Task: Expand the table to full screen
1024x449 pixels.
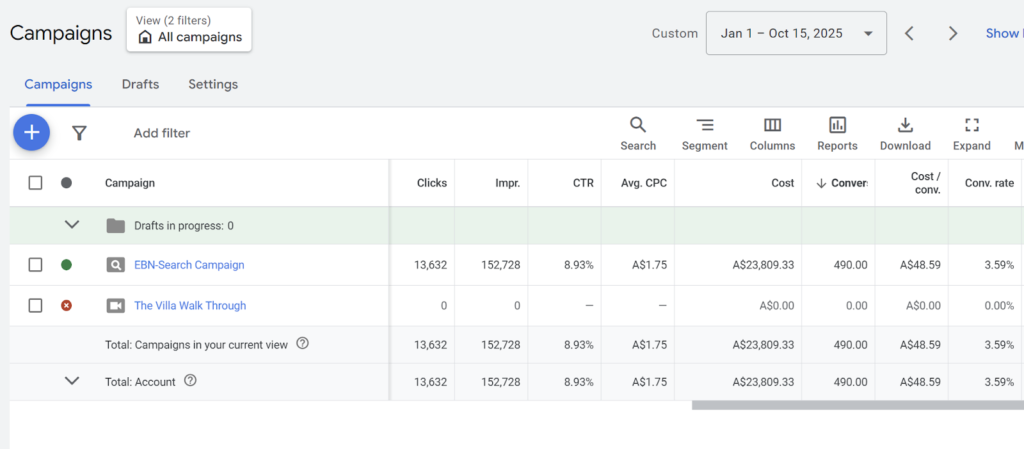Action: (971, 134)
